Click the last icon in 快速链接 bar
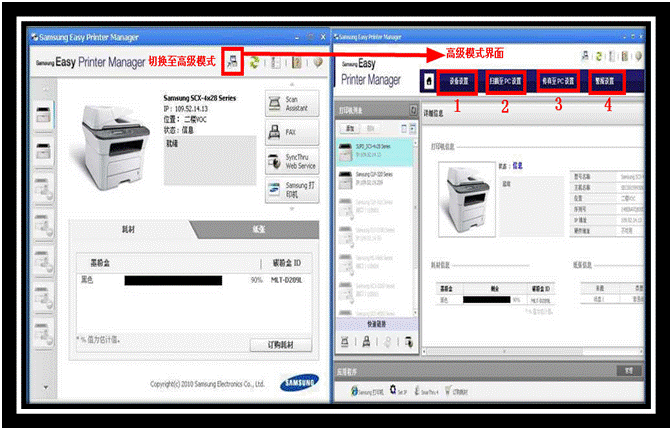Screen dimensions: 672x430 409,342
